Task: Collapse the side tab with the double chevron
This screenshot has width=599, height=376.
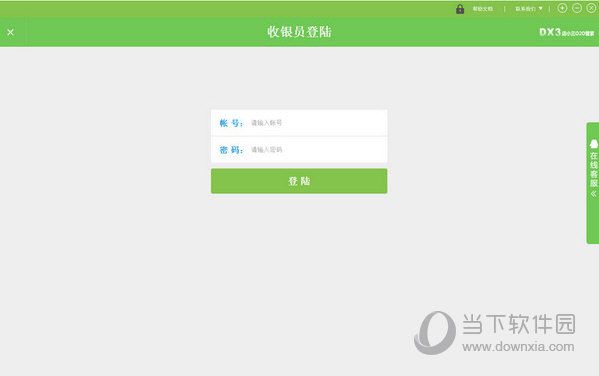Action: [593, 194]
